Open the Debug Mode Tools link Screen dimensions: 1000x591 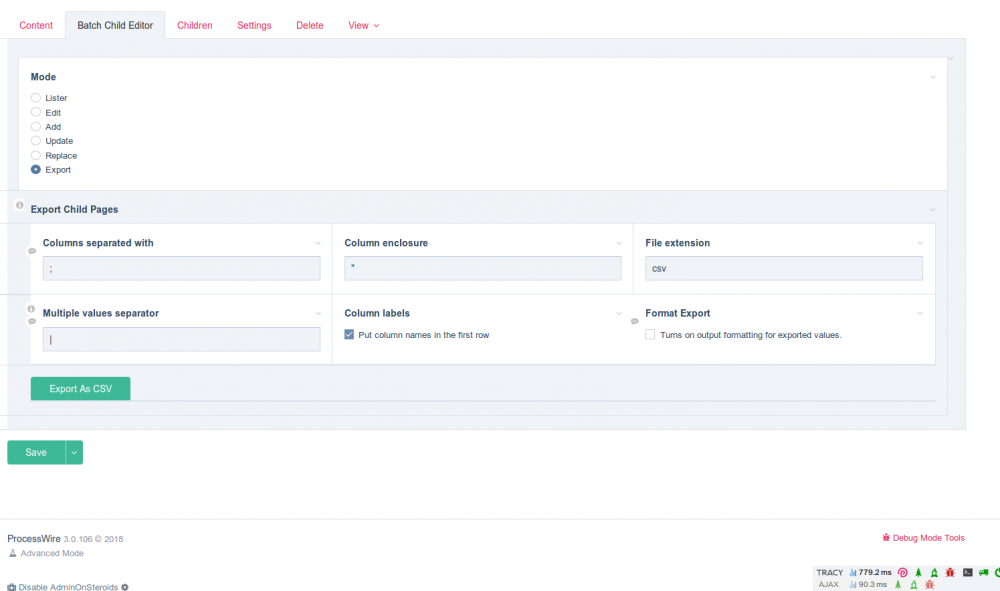(x=928, y=538)
